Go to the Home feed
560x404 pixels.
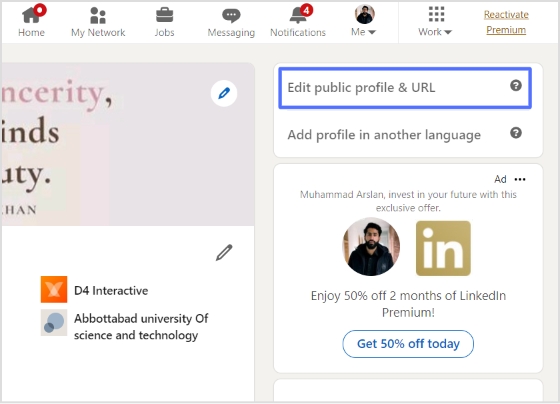click(x=31, y=21)
